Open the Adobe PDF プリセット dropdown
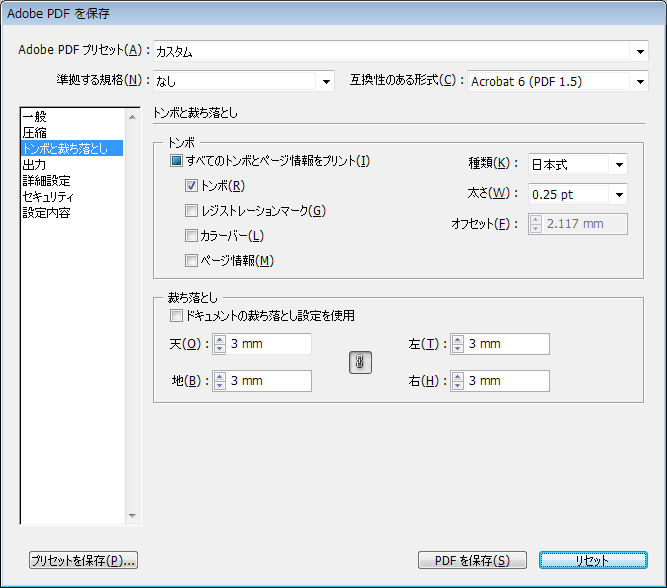667x588 pixels. (400, 51)
